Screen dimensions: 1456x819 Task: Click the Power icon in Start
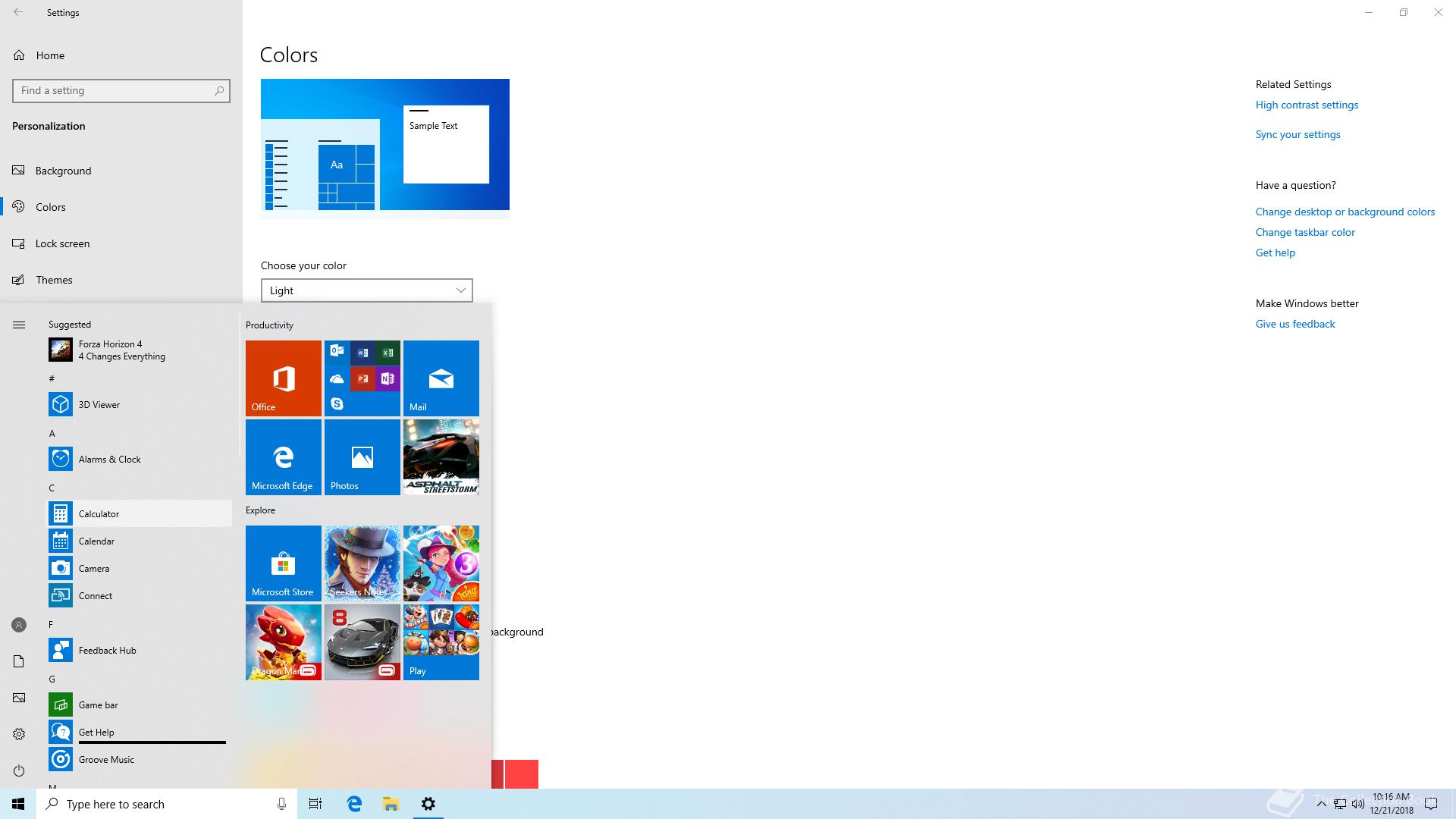pos(19,770)
